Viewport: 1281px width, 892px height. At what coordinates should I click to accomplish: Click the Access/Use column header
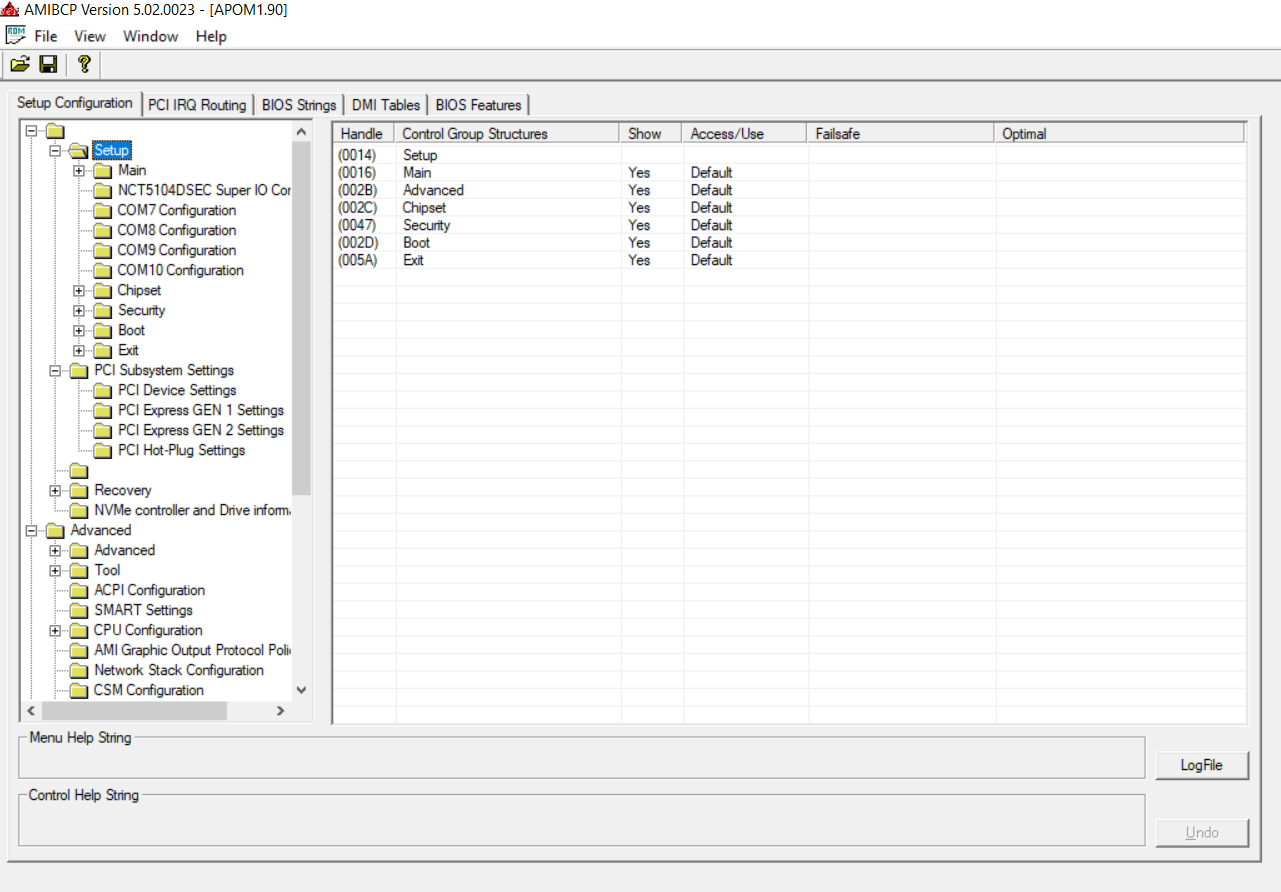coord(745,133)
